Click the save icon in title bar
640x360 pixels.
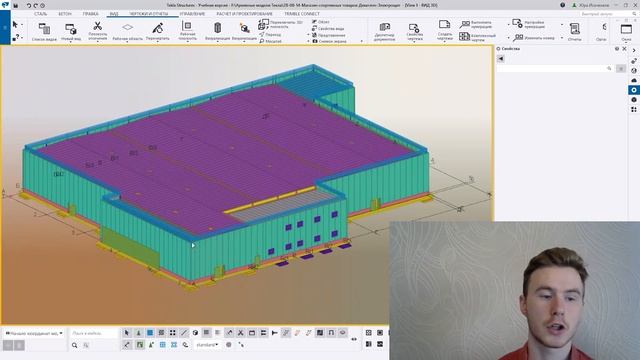click(x=16, y=6)
